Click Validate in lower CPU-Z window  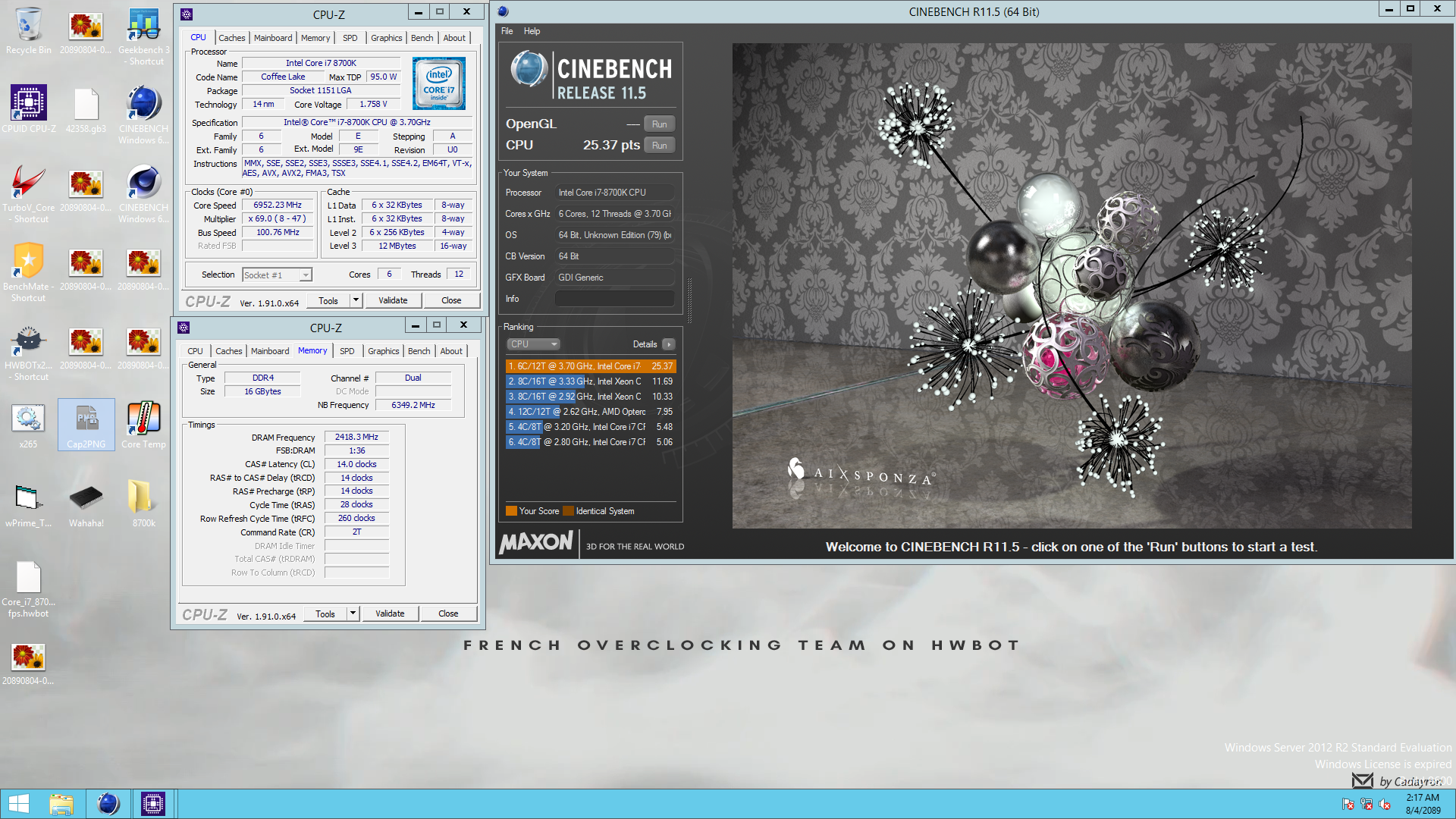[390, 613]
